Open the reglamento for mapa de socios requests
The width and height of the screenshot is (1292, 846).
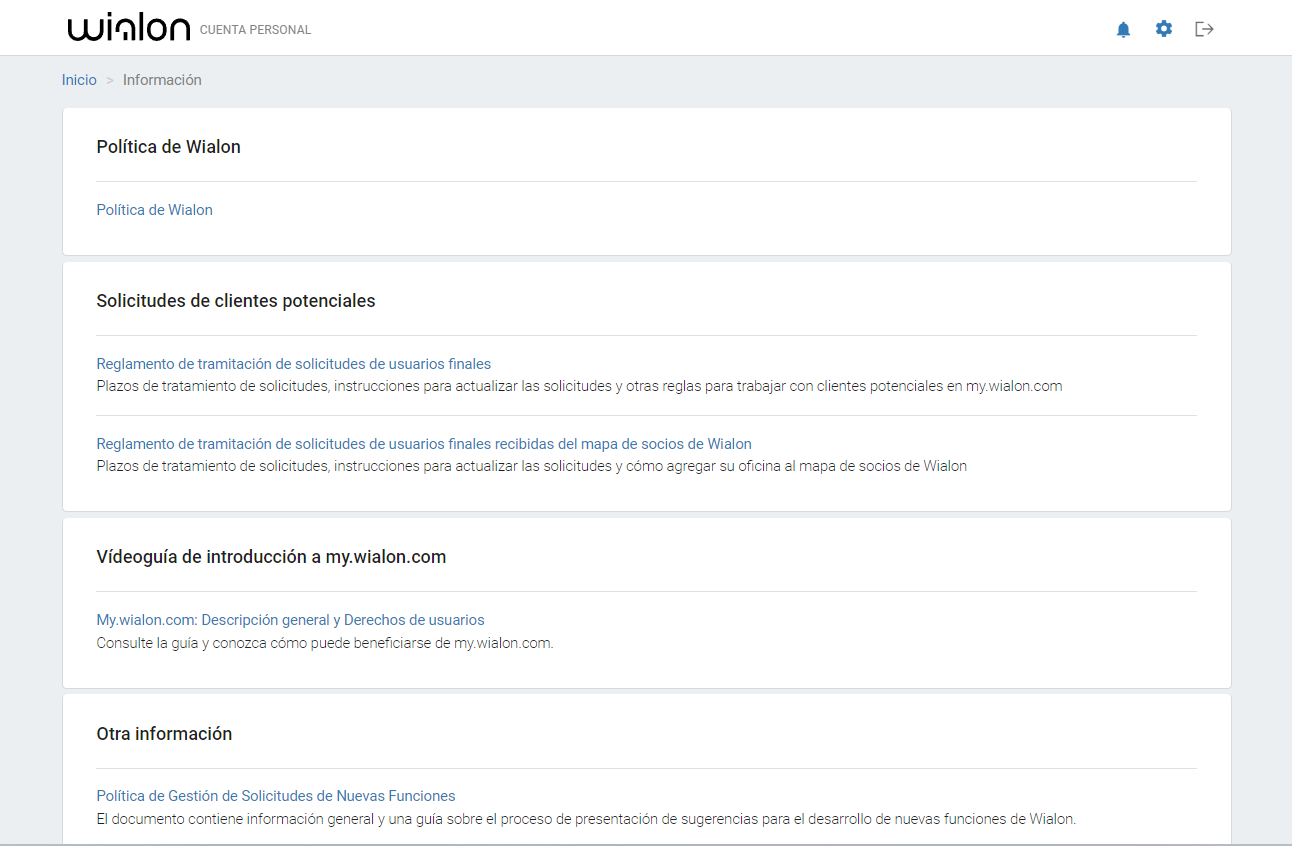coord(423,443)
